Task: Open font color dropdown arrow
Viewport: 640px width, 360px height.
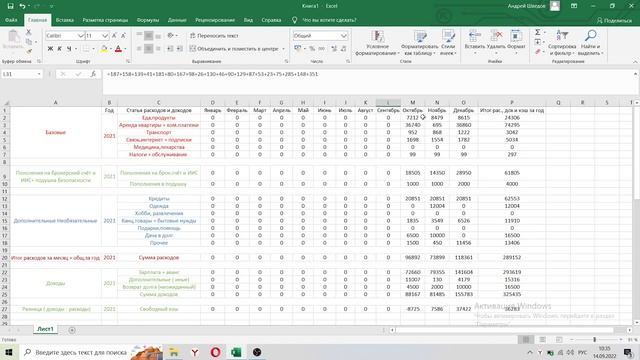Action: point(125,49)
